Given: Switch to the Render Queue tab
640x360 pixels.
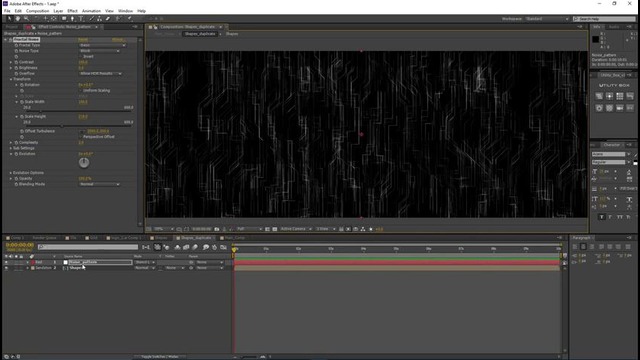Looking at the screenshot, I should pyautogui.click(x=44, y=238).
